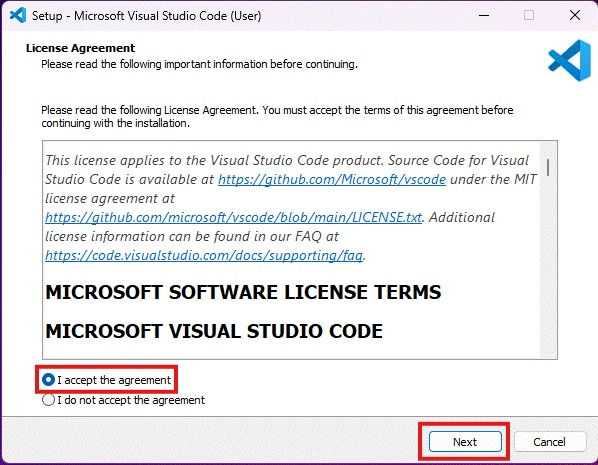Click the Setup window title bar text
598x465 pixels.
(x=146, y=16)
